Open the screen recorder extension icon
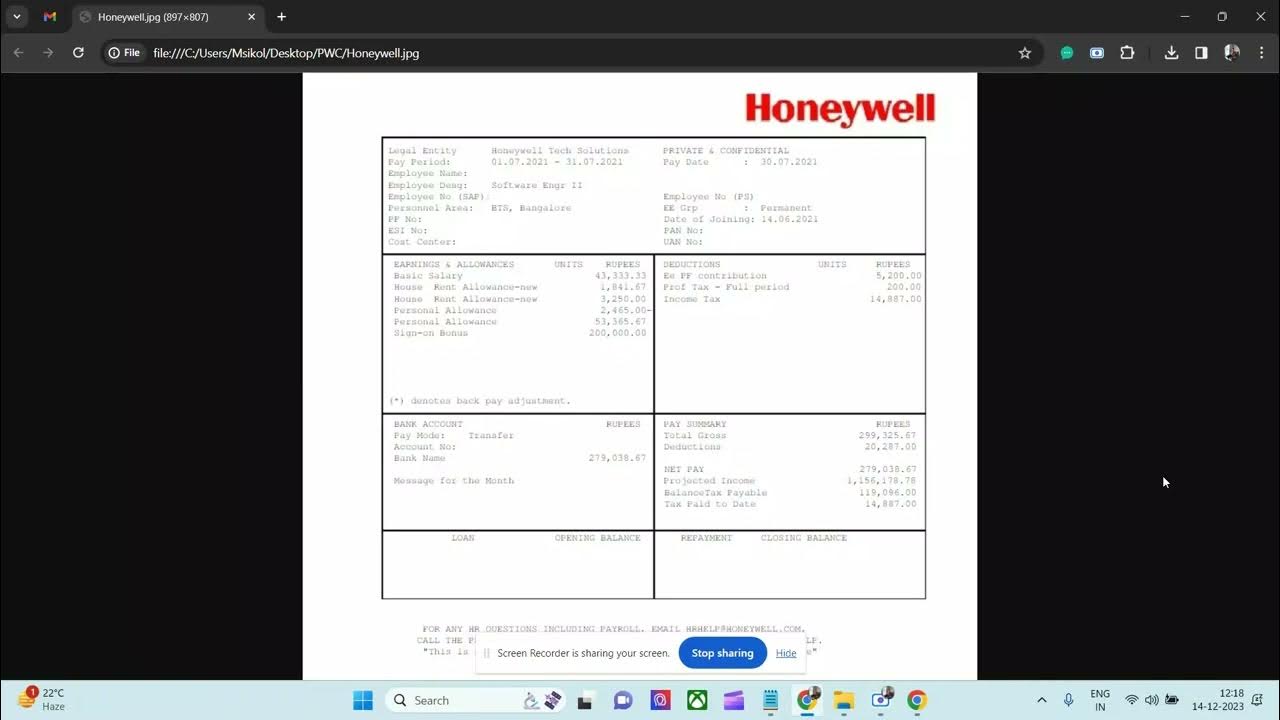This screenshot has width=1280, height=720. pyautogui.click(x=1097, y=53)
